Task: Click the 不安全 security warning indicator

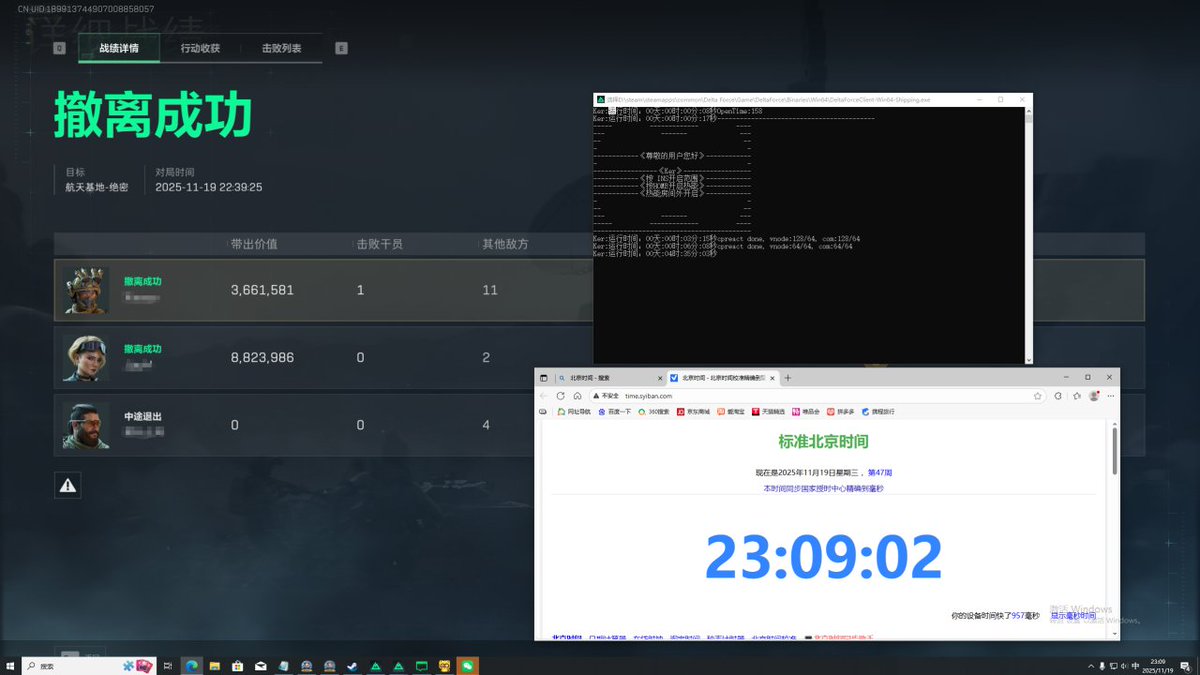Action: (x=607, y=396)
